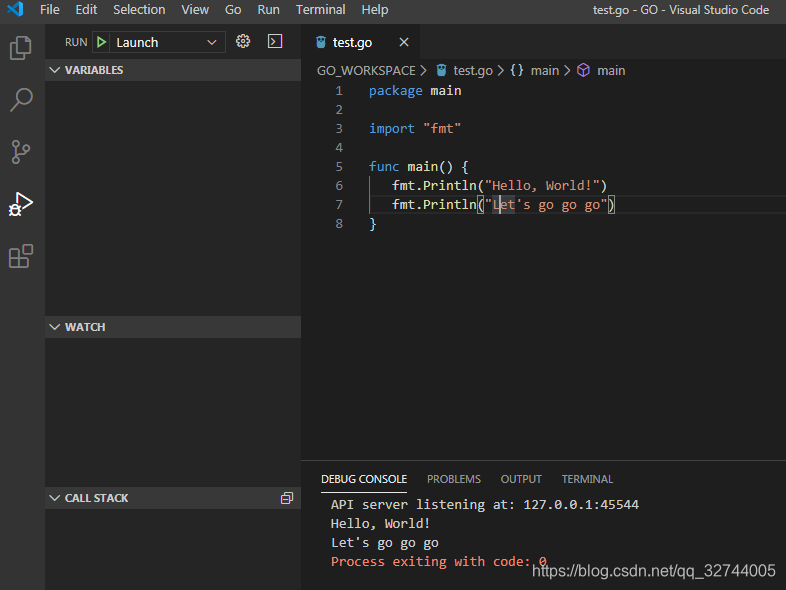Viewport: 786px width, 590px height.
Task: Click line number 5 in the gutter
Action: pos(339,166)
